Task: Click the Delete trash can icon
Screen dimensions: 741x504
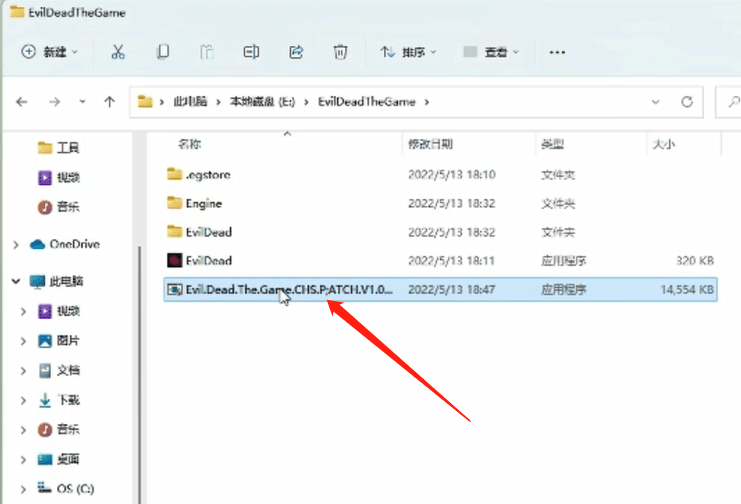Action: tap(340, 52)
